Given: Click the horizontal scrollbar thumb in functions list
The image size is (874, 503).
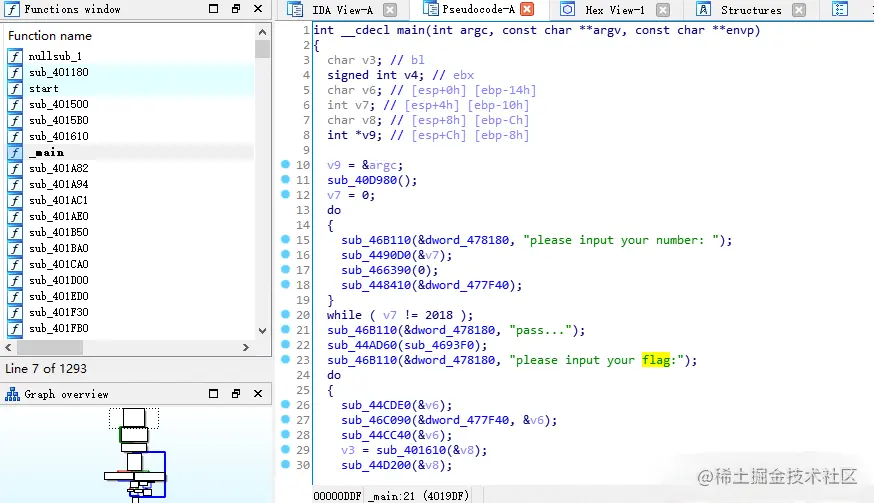Looking at the screenshot, I should point(50,347).
